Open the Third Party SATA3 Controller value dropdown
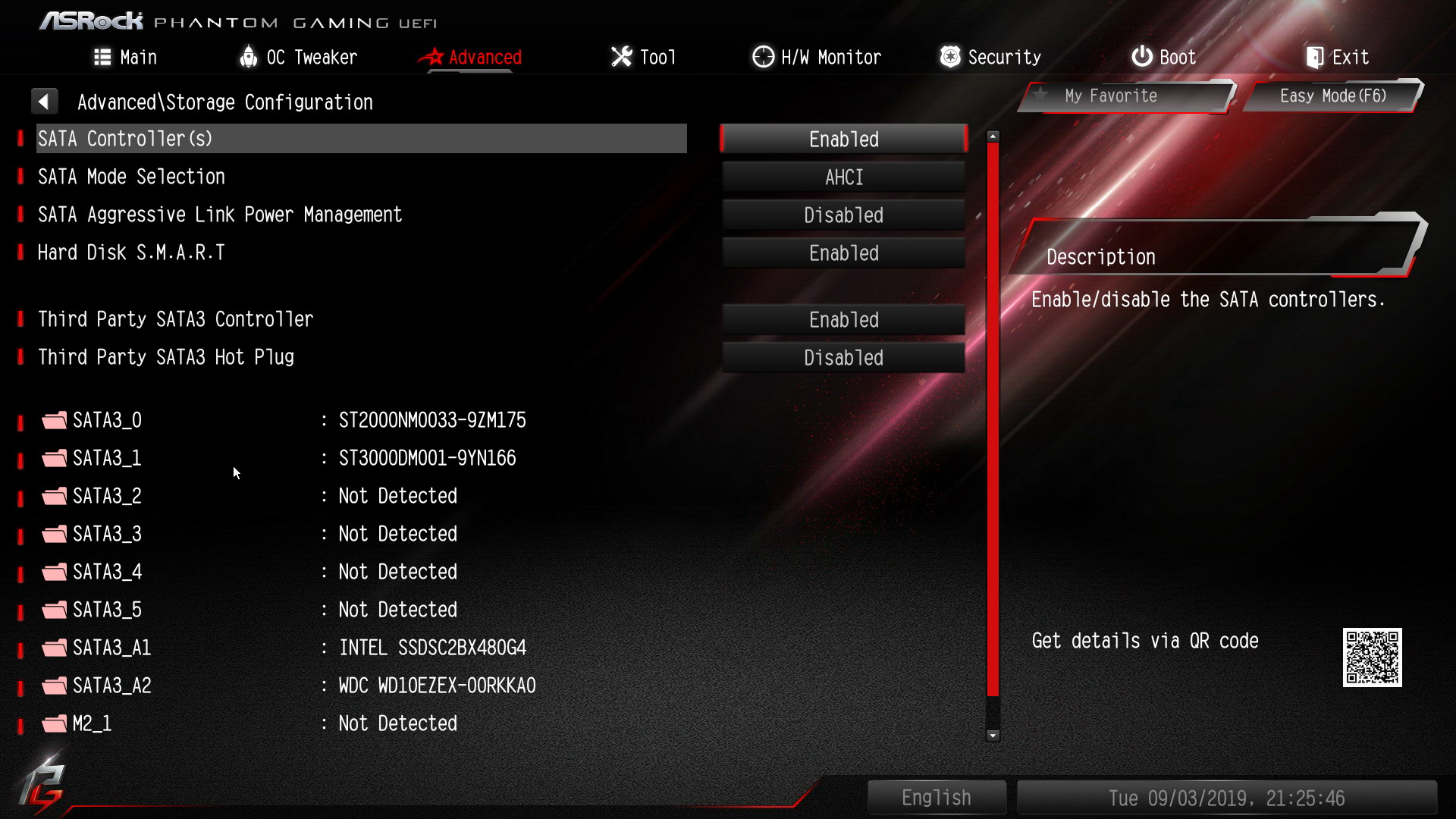Screen dimensions: 1456x819 [843, 319]
